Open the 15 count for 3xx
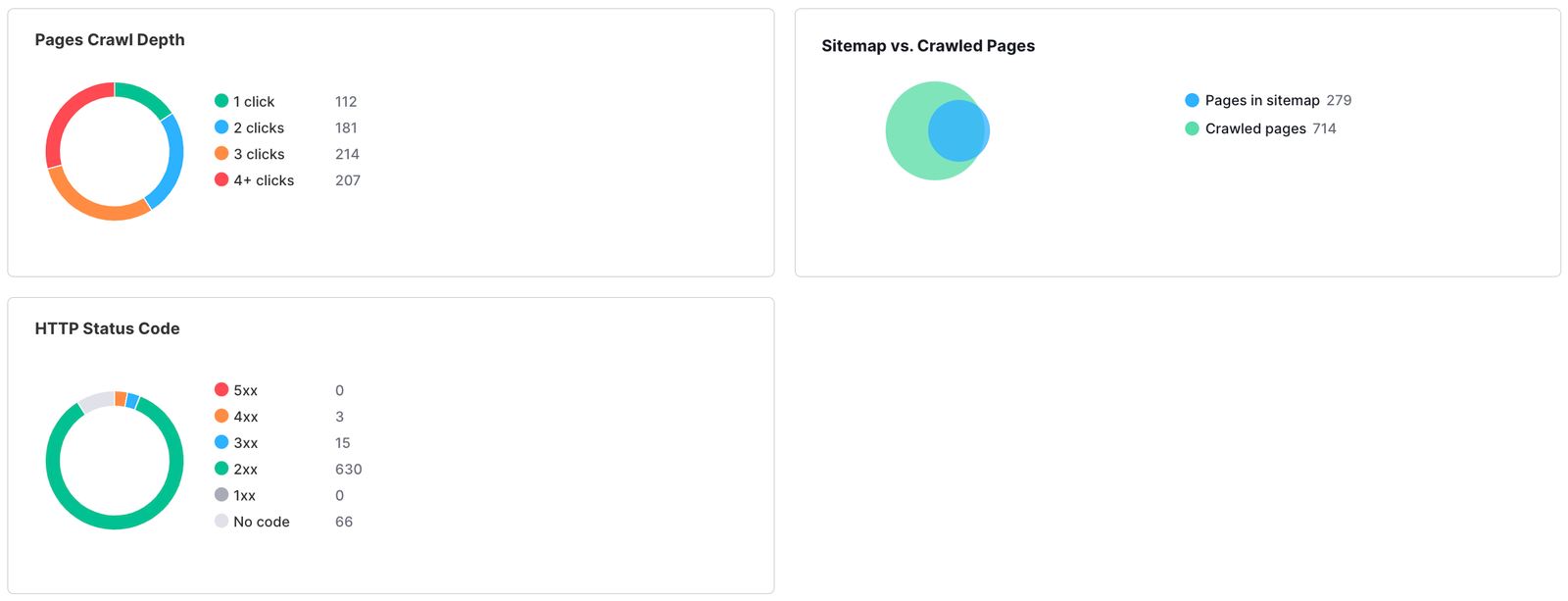The width and height of the screenshot is (1568, 601). [342, 443]
